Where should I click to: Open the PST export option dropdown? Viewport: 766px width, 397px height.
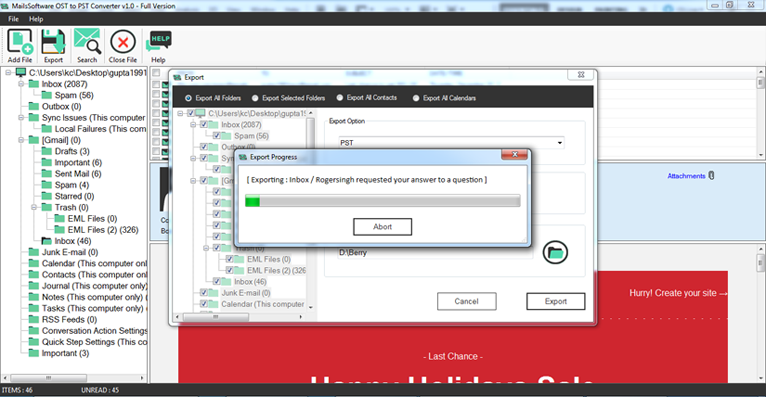click(x=451, y=143)
